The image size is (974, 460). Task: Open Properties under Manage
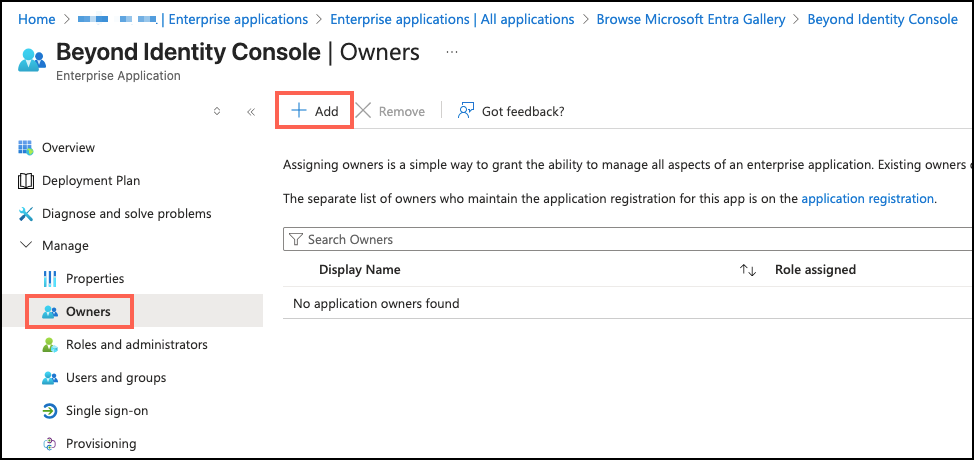pyautogui.click(x=95, y=279)
